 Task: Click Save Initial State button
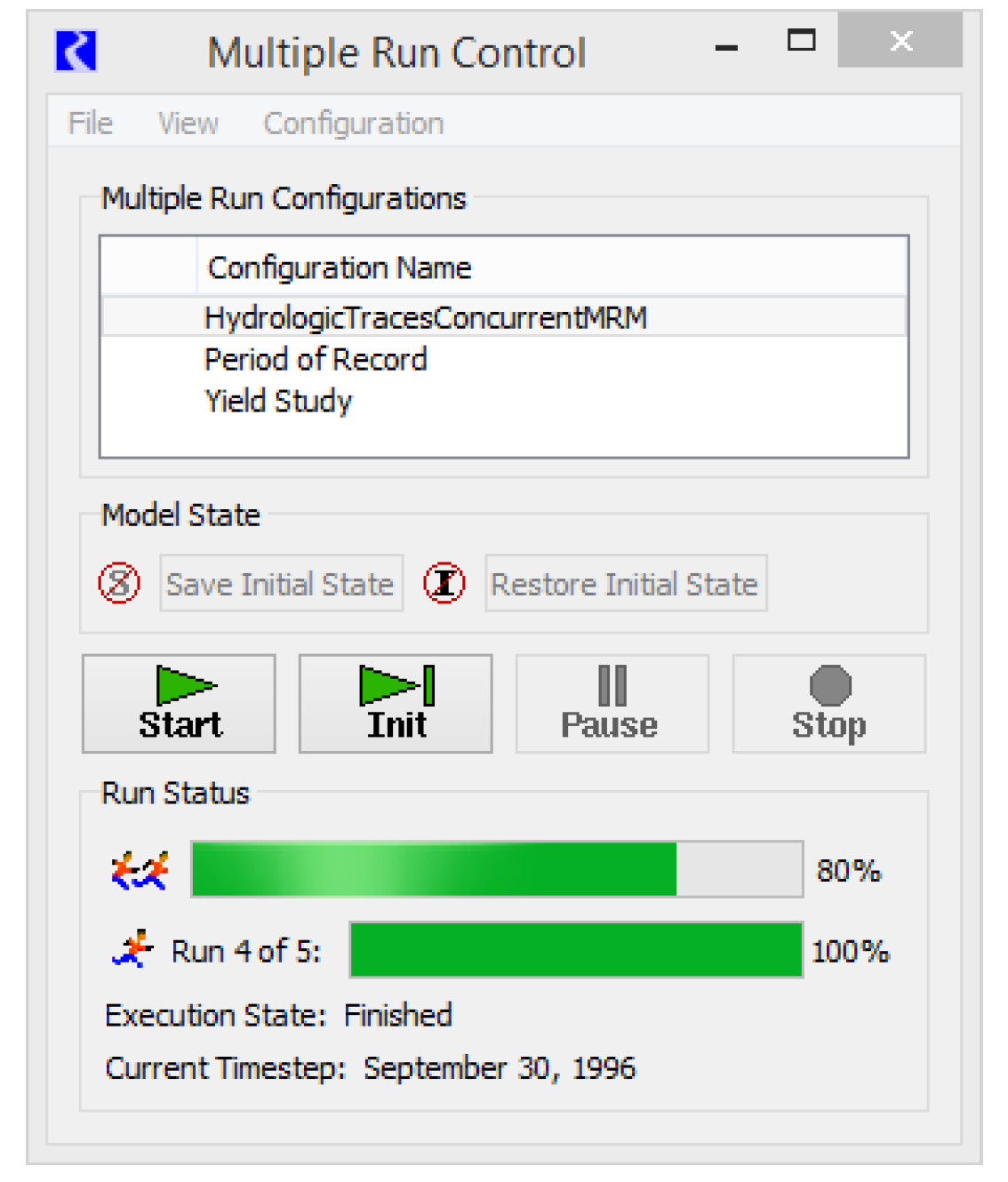(x=281, y=584)
